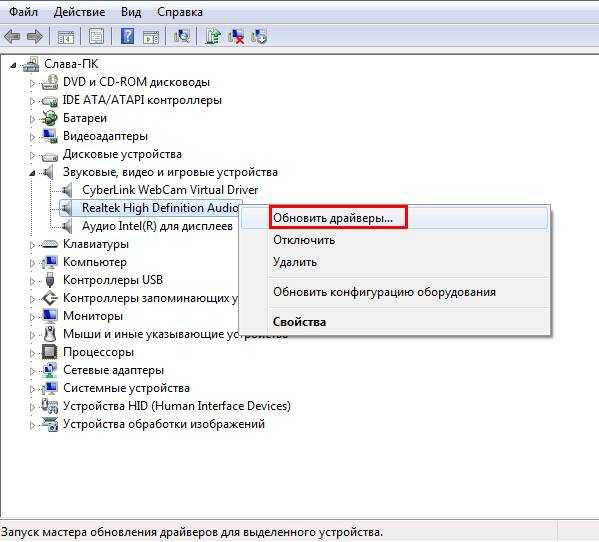Viewport: 599px width, 542px height.
Task: Click the Properties sheet toolbar icon
Action: 96,37
